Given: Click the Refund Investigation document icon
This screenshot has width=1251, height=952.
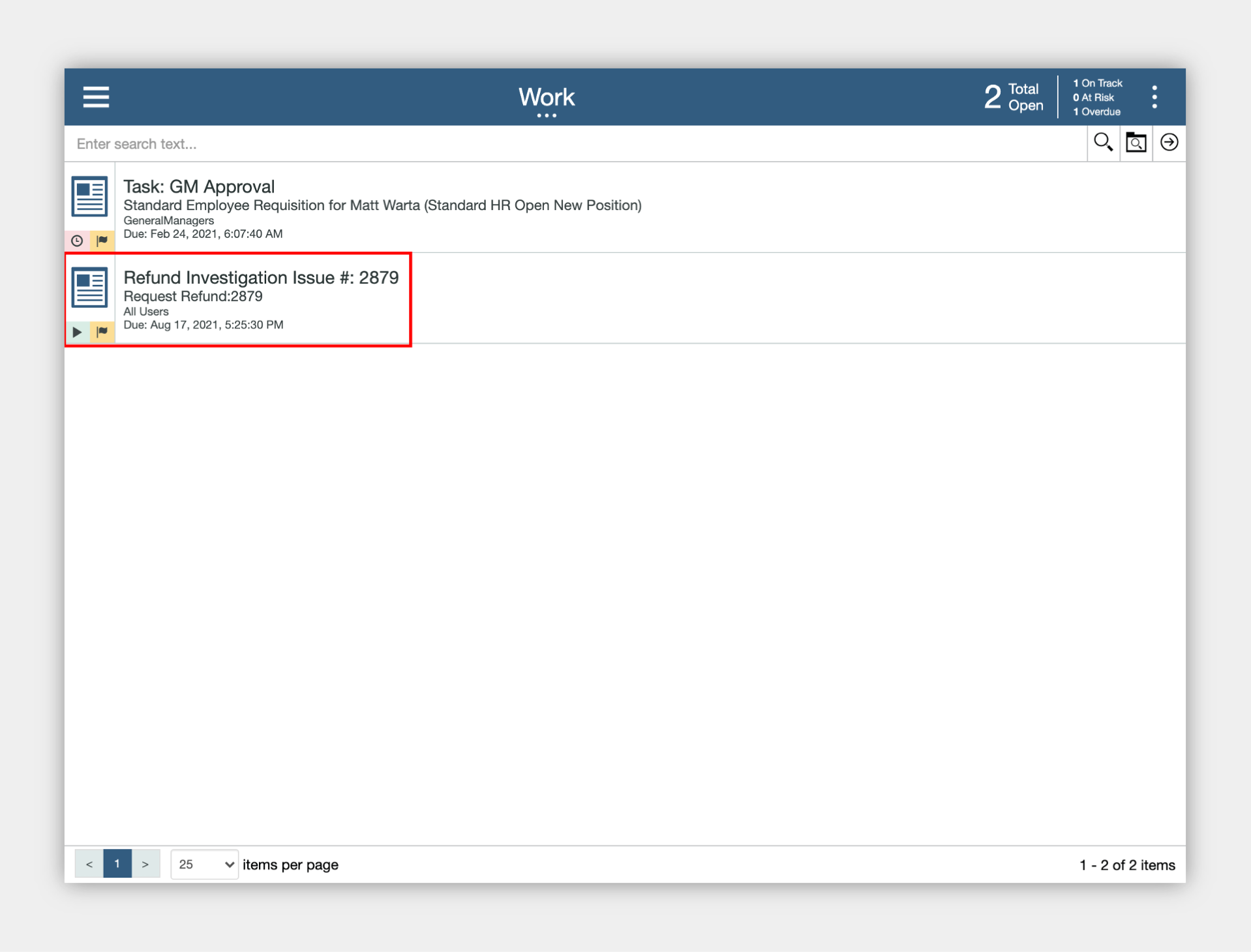Looking at the screenshot, I should click(89, 287).
